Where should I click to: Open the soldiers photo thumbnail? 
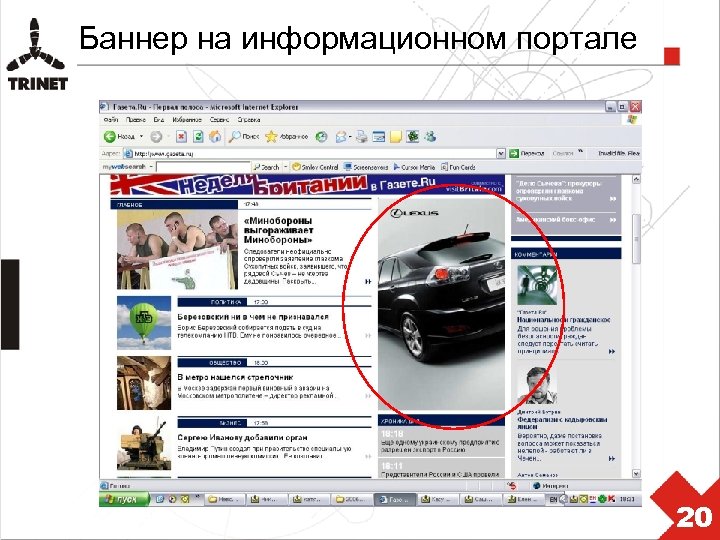(x=177, y=250)
